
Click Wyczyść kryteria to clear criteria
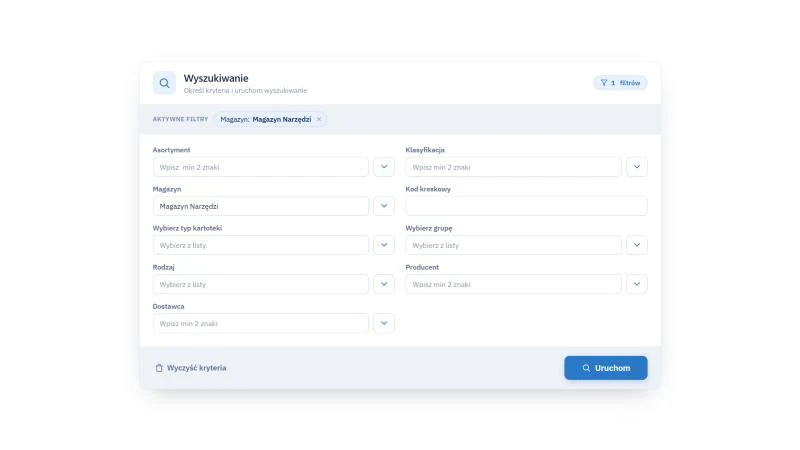tap(191, 368)
